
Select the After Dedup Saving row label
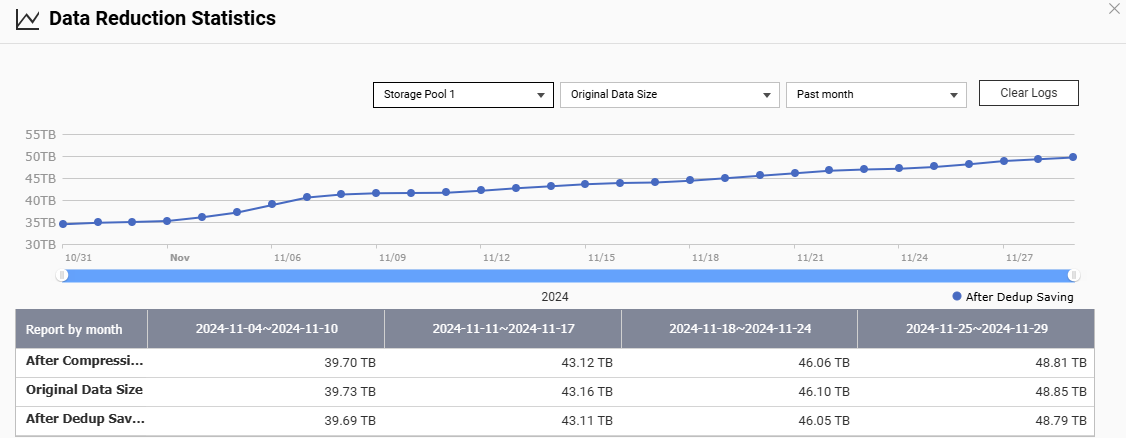(84, 419)
